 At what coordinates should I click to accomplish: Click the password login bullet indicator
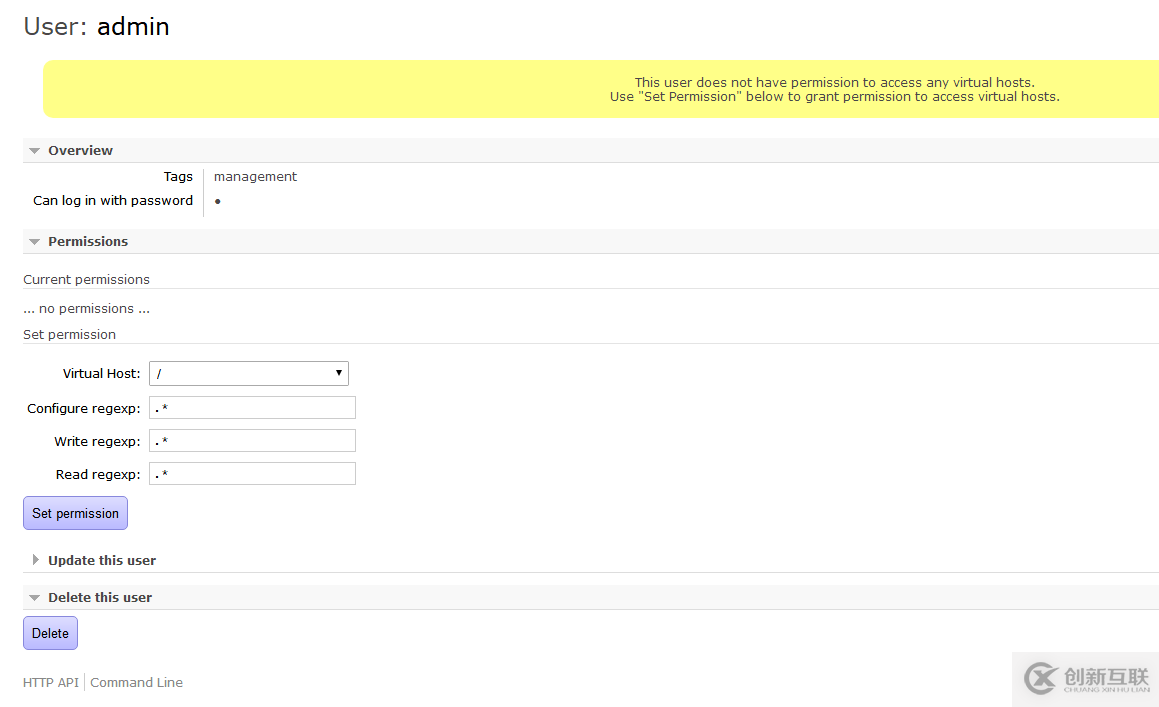click(x=218, y=201)
